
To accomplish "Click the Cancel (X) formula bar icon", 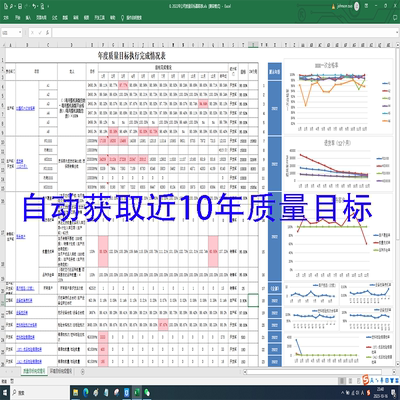I will 32,33.
